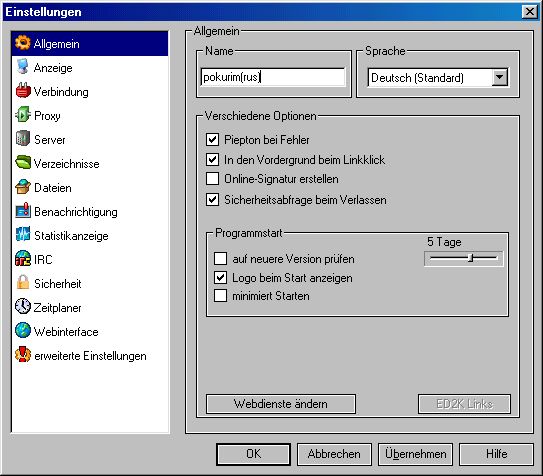Open the Deutsch (Standard) language combo box
Screen dimensions: 543x476
(x=438, y=78)
